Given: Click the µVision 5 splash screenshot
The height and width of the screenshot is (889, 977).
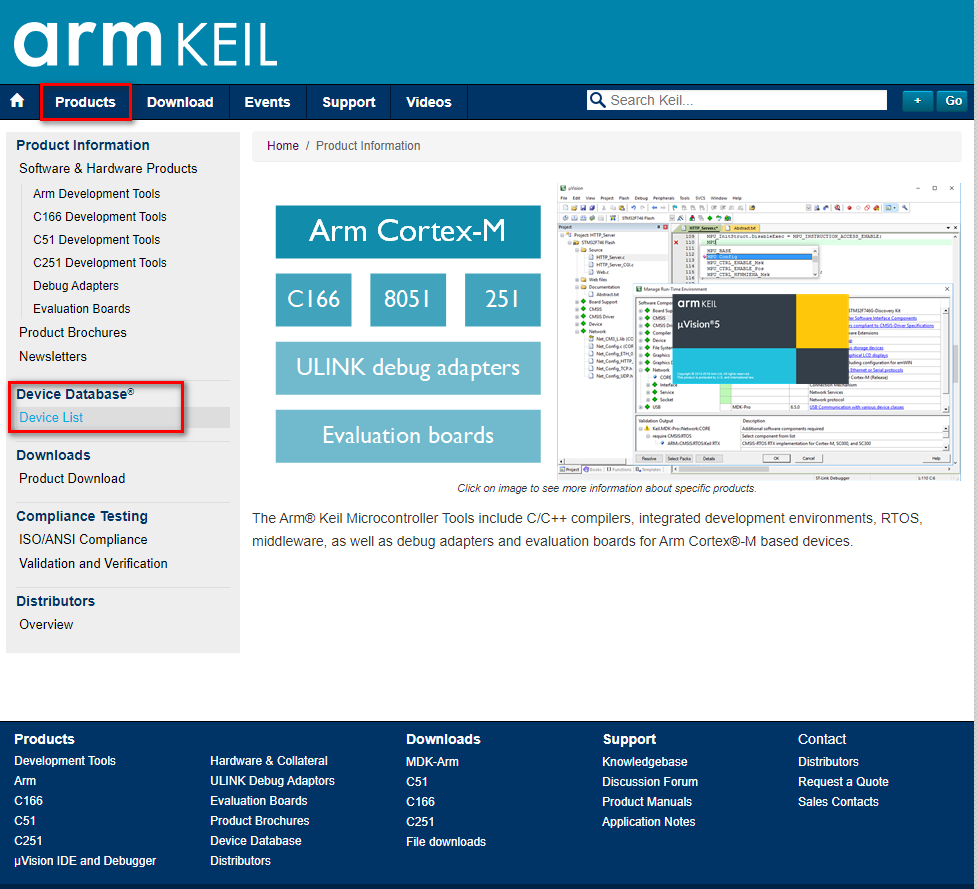Looking at the screenshot, I should 761,339.
